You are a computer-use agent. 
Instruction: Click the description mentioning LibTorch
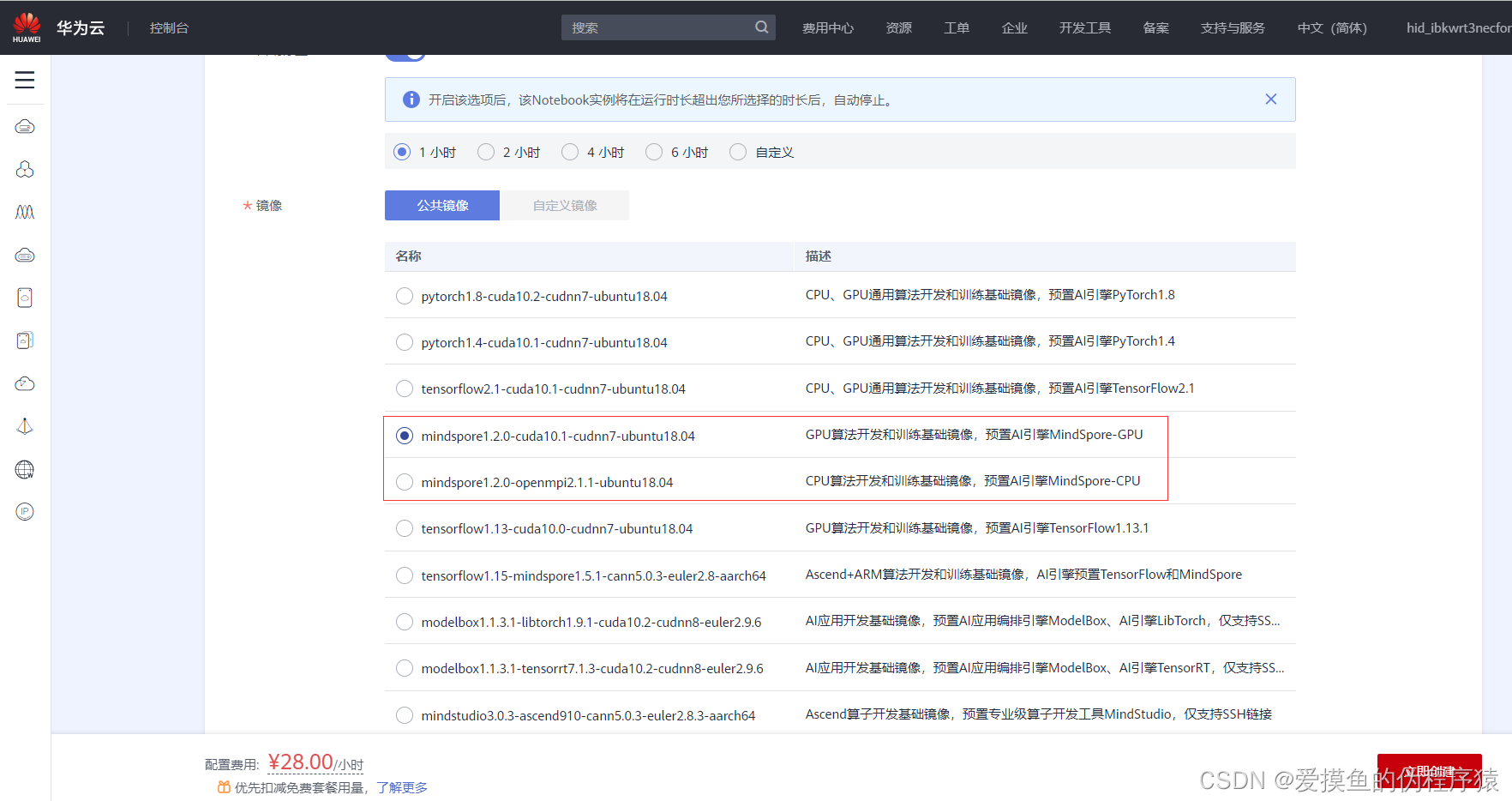(x=1042, y=620)
